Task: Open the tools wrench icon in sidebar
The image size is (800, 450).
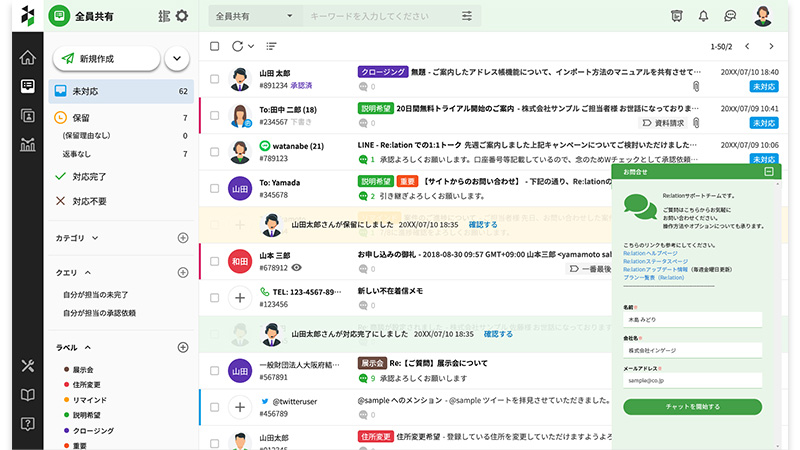Action: tap(28, 365)
